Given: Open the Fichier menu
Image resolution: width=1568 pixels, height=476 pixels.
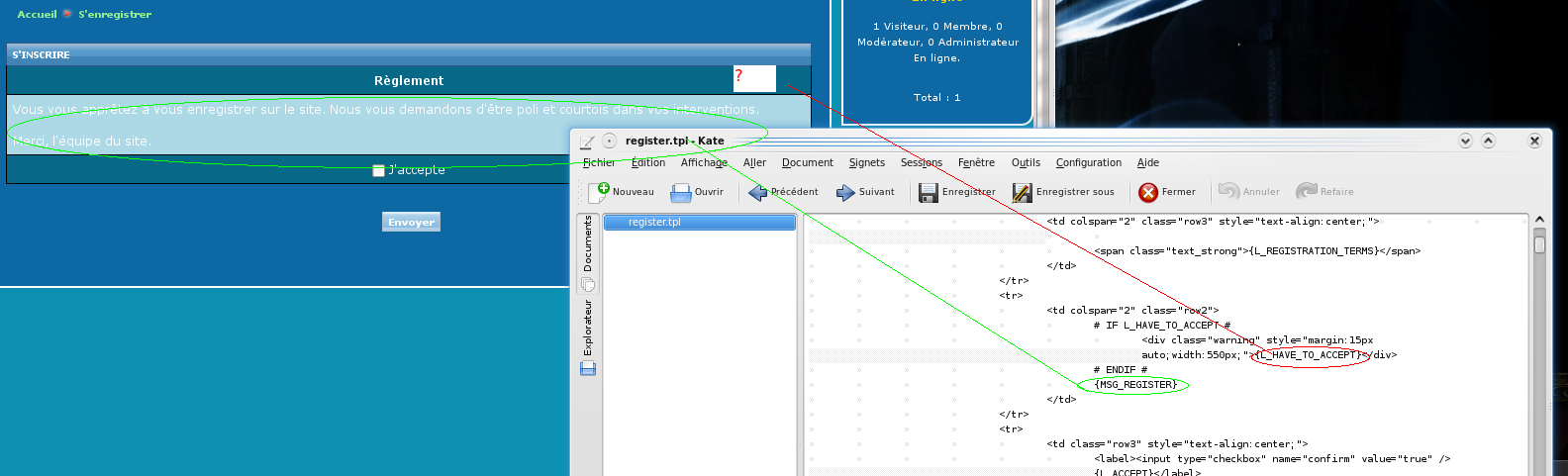Looking at the screenshot, I should tap(598, 163).
